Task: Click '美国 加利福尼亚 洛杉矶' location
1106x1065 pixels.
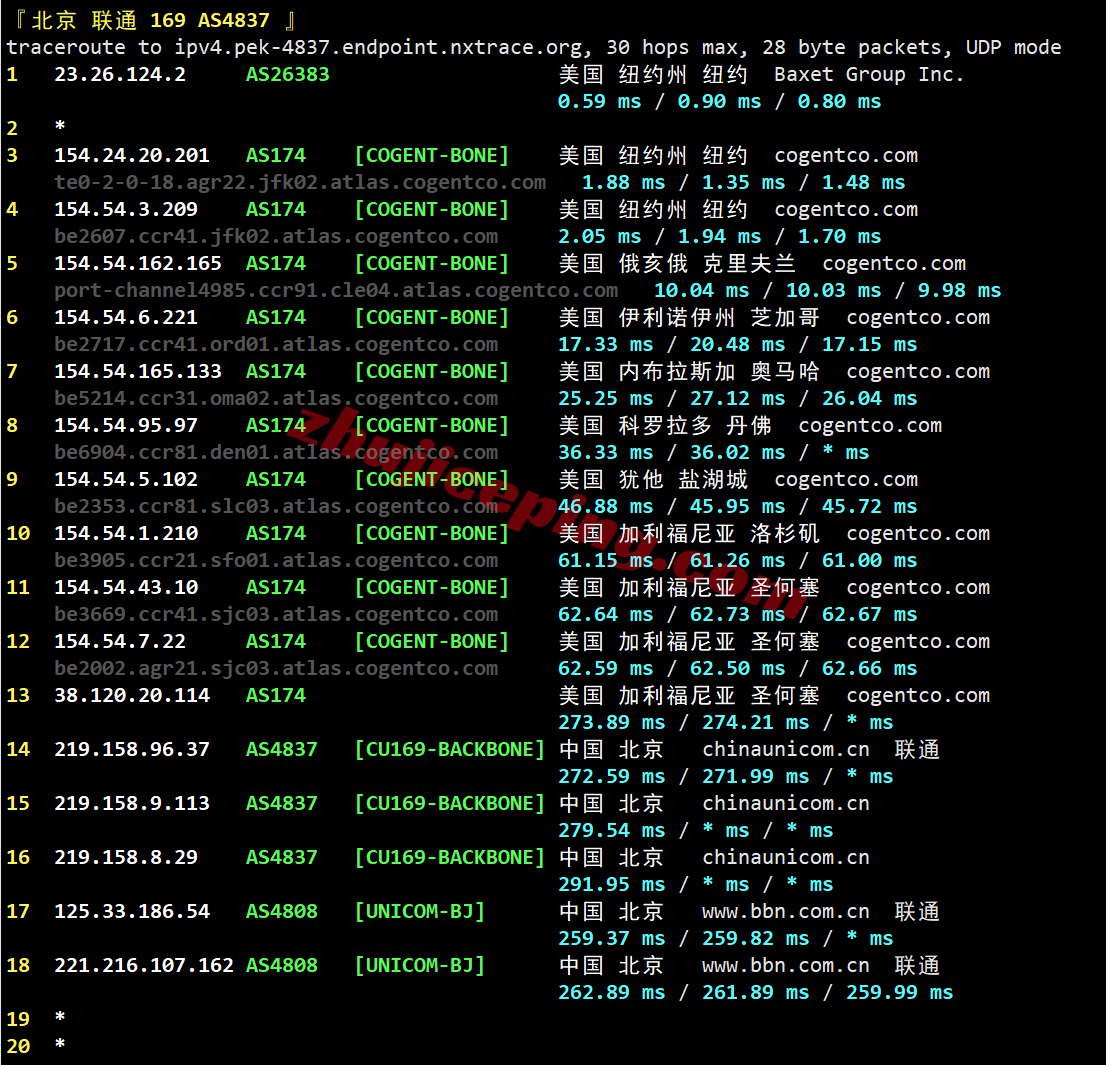Action: coord(689,533)
